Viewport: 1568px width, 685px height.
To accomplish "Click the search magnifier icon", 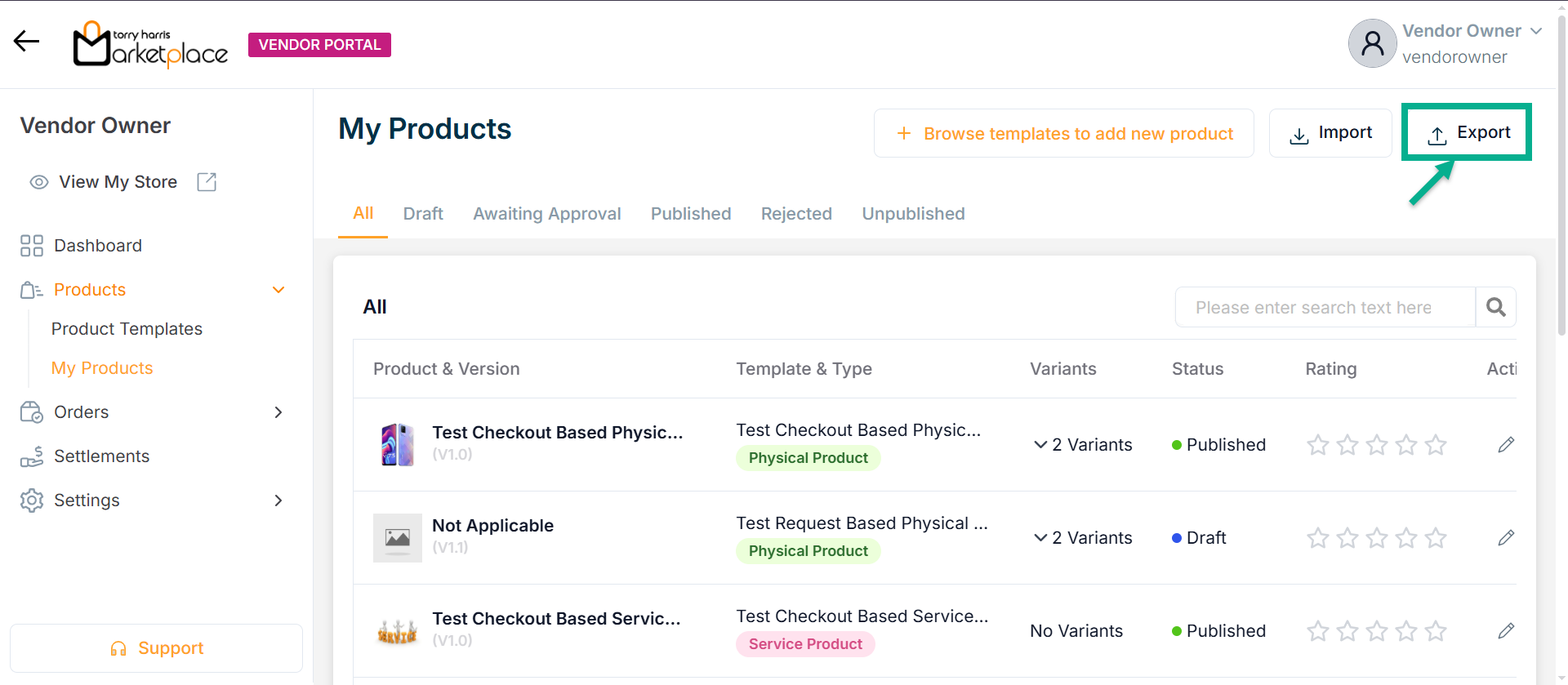I will 1495,307.
